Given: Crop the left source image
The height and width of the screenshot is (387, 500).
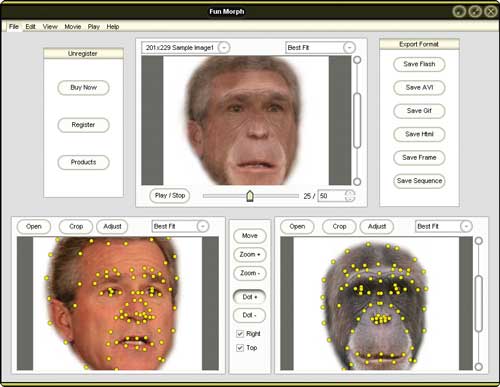Looking at the screenshot, I should (76, 226).
